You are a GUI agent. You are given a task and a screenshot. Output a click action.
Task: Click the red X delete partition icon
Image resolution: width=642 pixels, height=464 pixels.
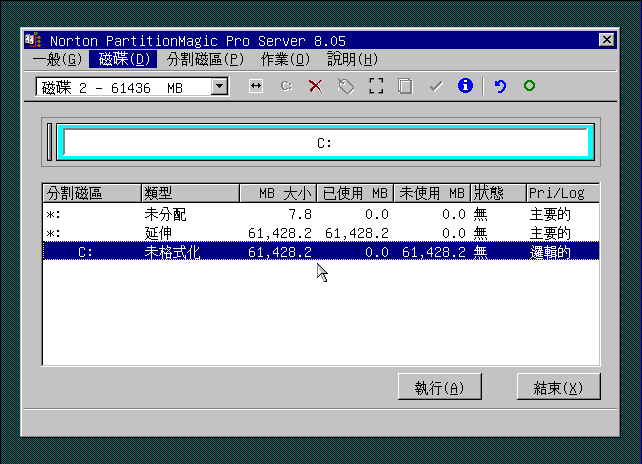click(x=316, y=87)
